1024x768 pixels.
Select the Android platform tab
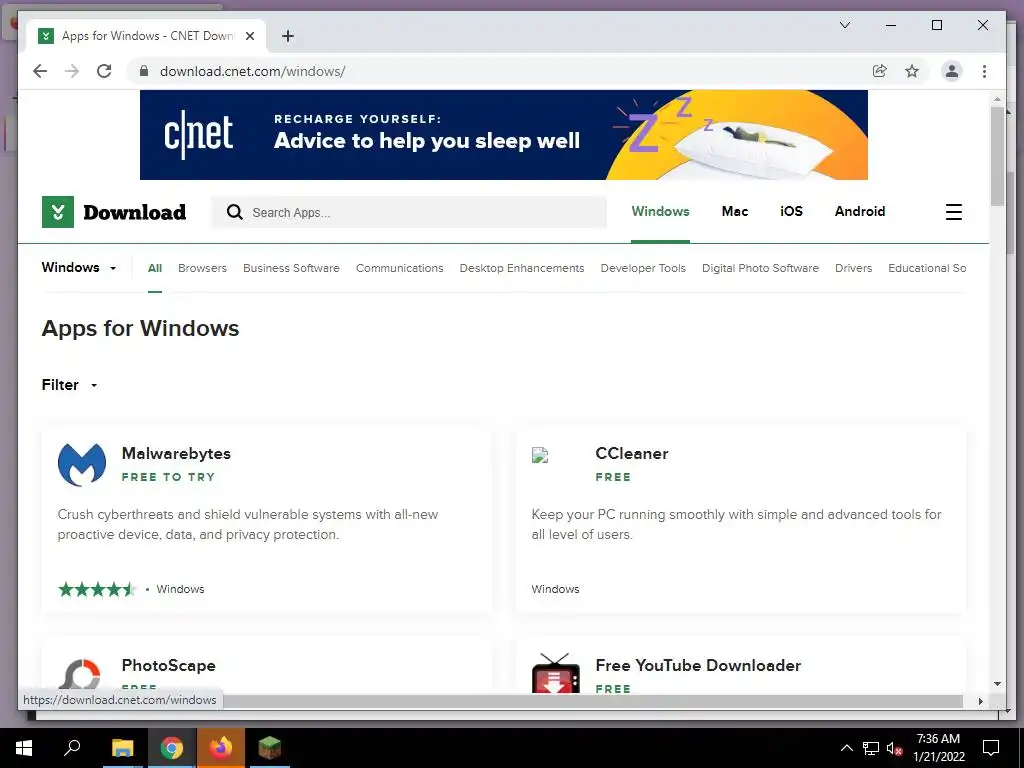[859, 212]
